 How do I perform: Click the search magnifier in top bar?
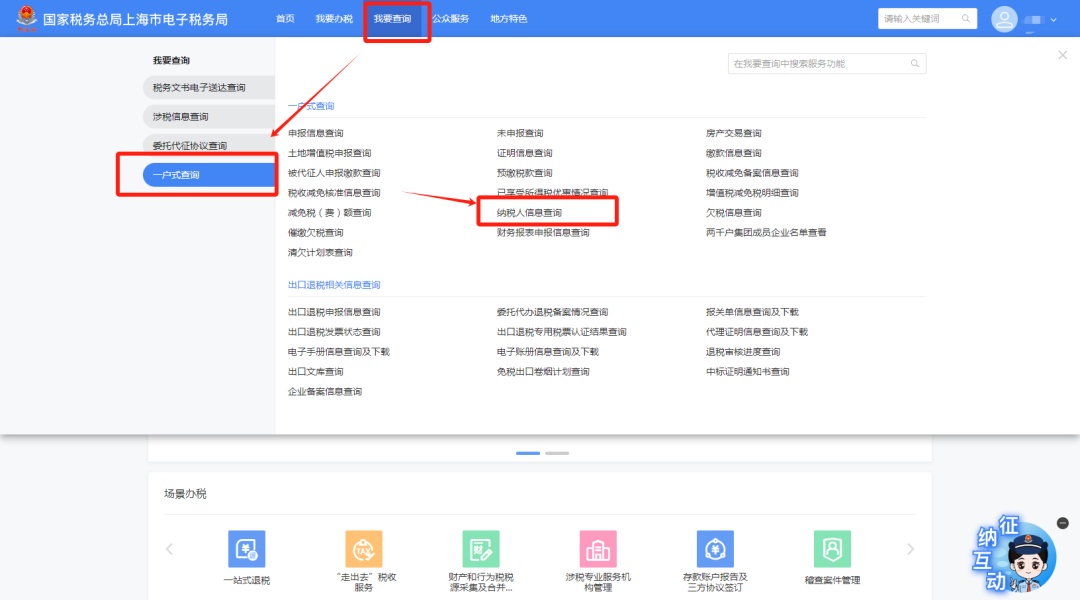tap(966, 19)
